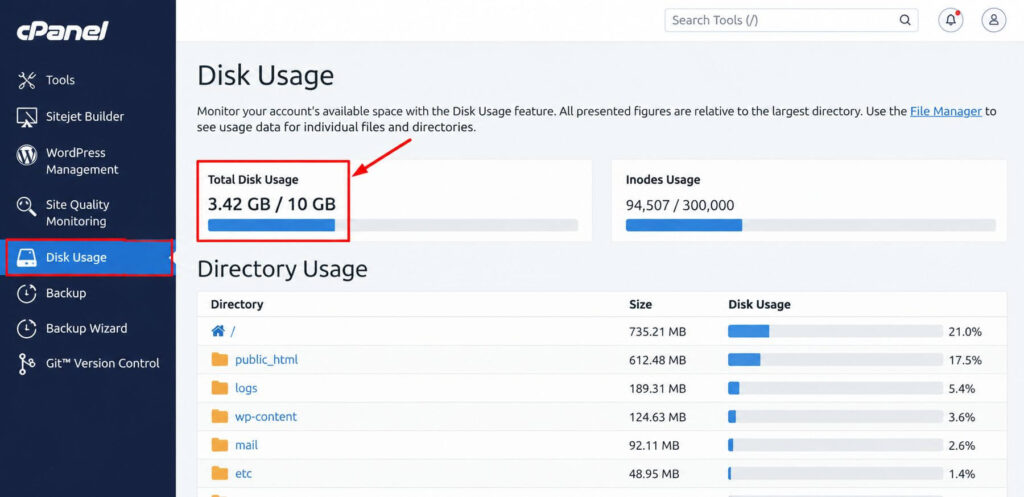Focus the Search Tools input field

[x=791, y=20]
